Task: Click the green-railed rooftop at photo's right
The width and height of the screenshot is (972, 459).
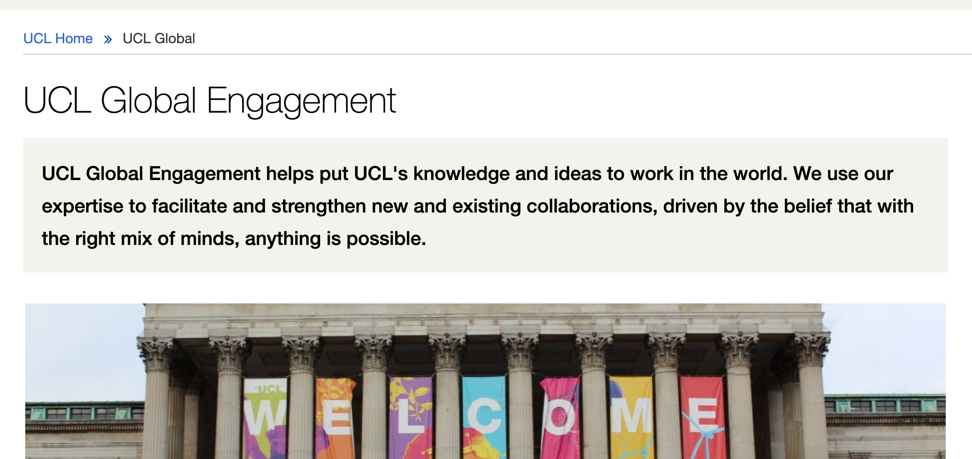Action: [x=885, y=406]
